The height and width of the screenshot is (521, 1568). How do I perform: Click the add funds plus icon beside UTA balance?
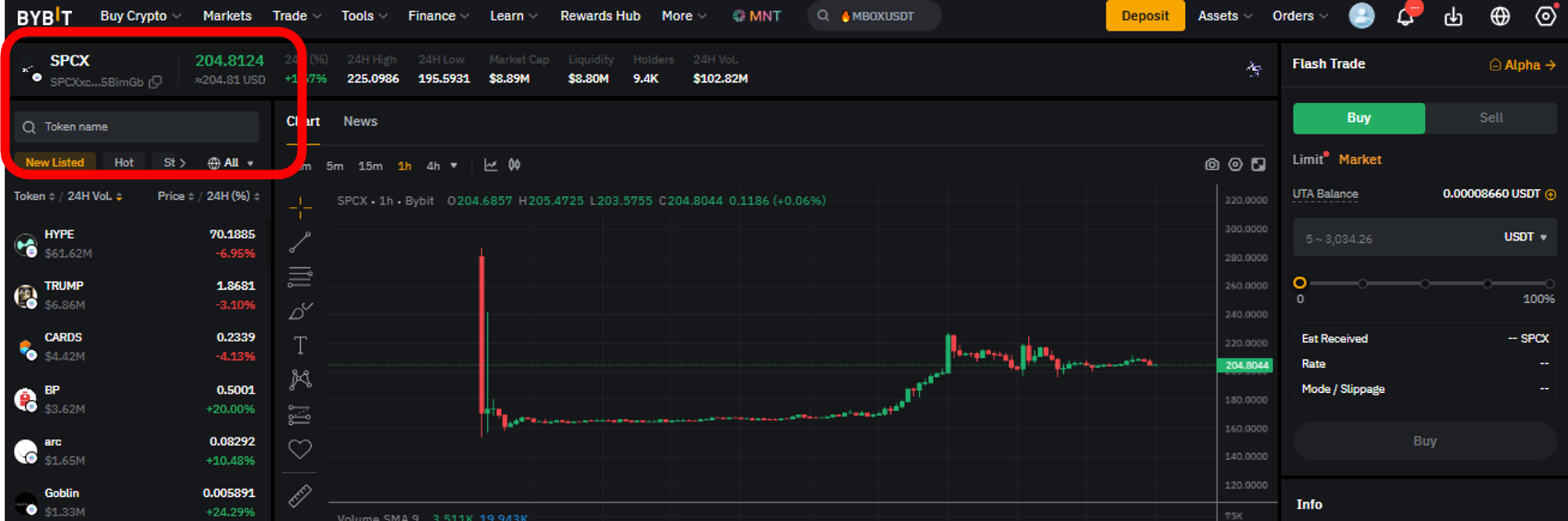1551,194
